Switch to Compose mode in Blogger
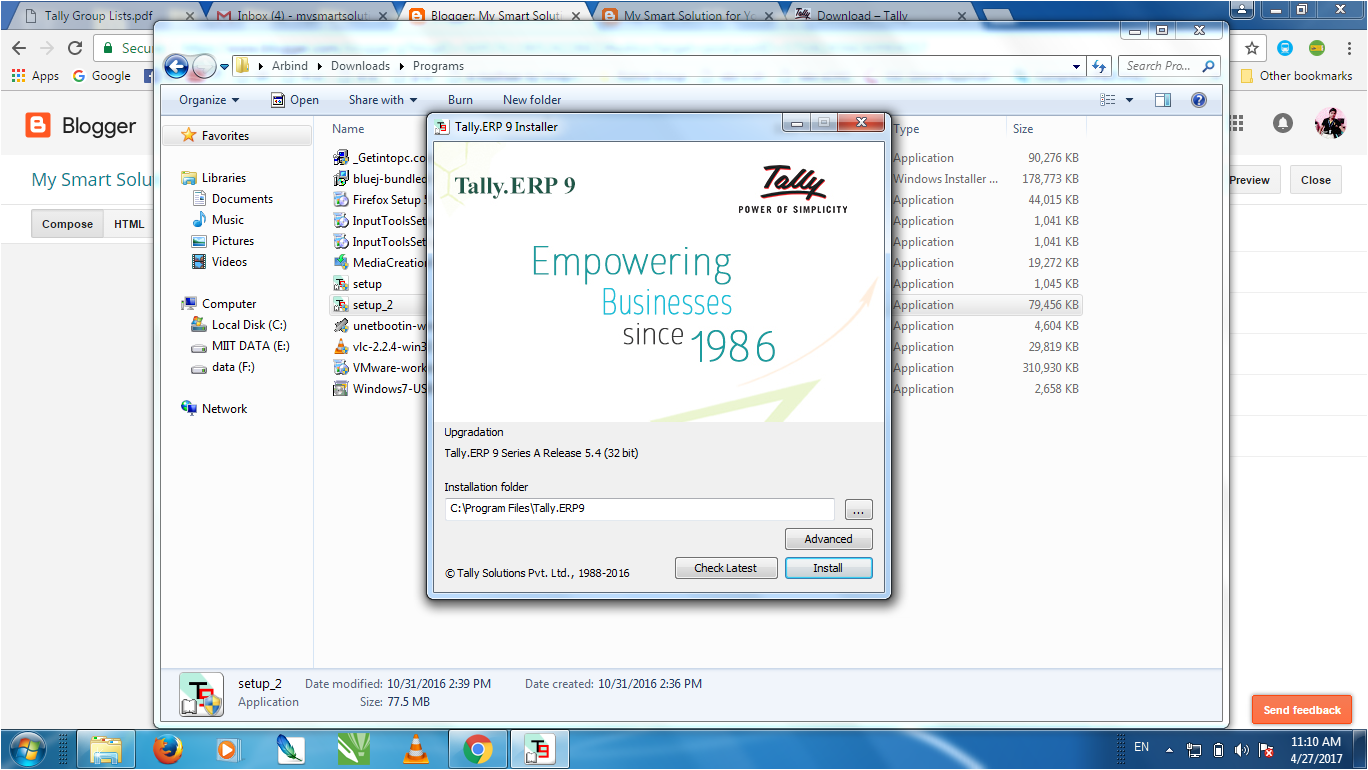 (x=67, y=224)
